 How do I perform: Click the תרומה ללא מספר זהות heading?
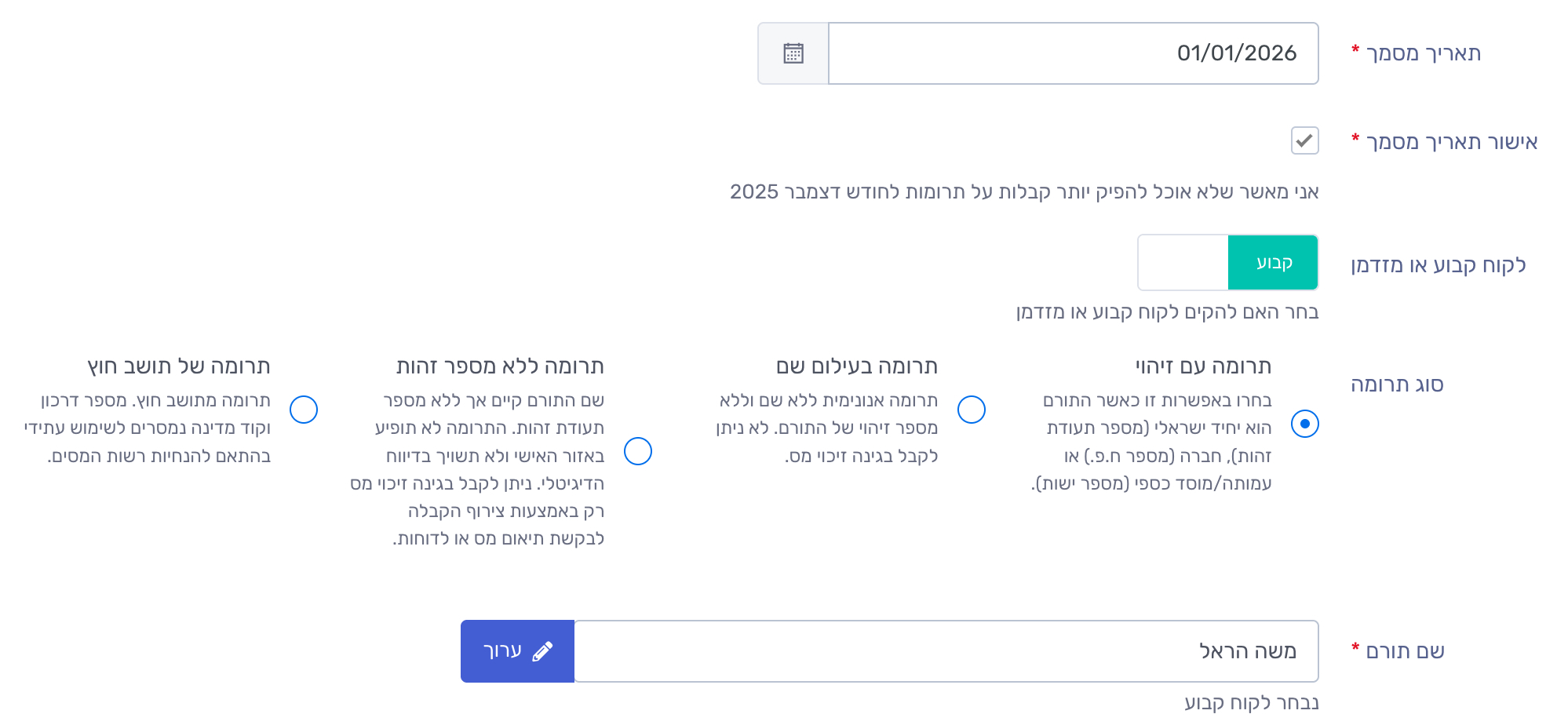[x=500, y=366]
